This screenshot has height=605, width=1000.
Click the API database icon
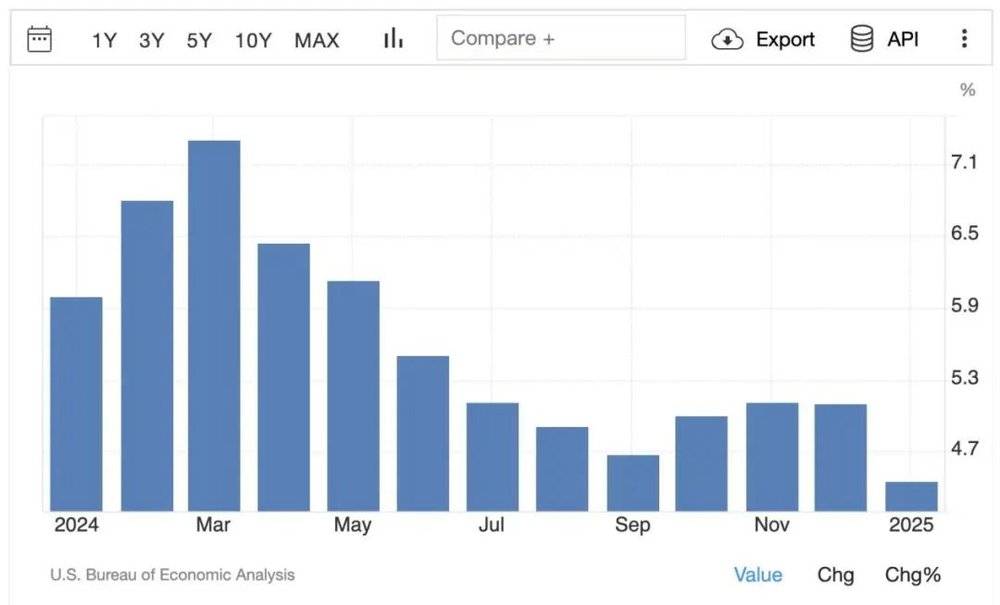[x=862, y=39]
